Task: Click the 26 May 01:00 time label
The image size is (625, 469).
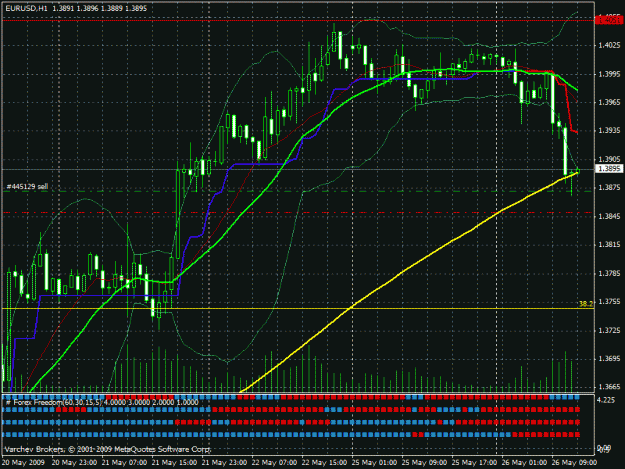Action: coord(524,463)
